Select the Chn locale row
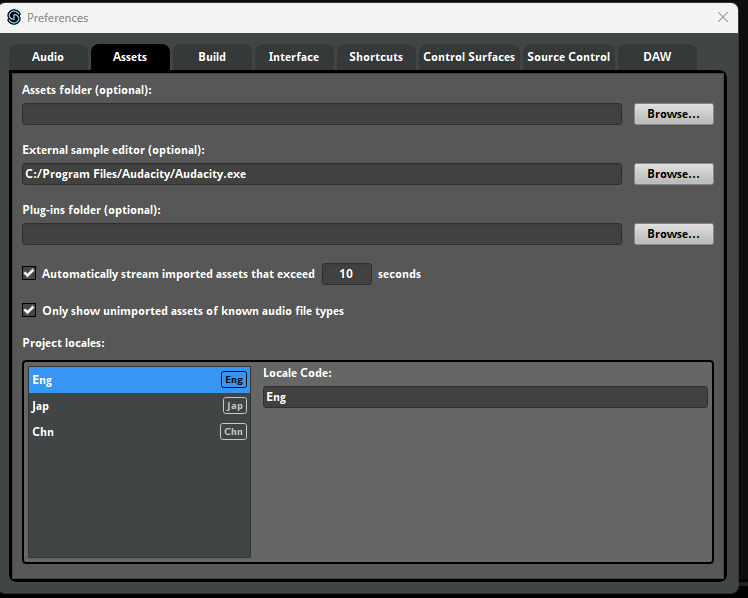Screen dimensions: 748x598 139,432
